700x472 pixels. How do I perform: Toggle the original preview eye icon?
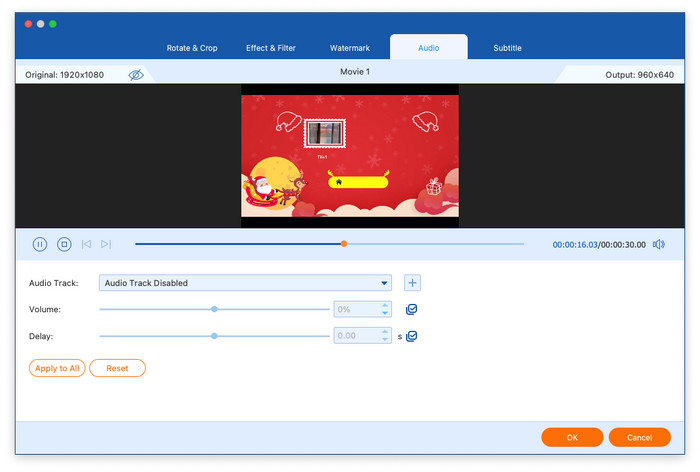(136, 75)
